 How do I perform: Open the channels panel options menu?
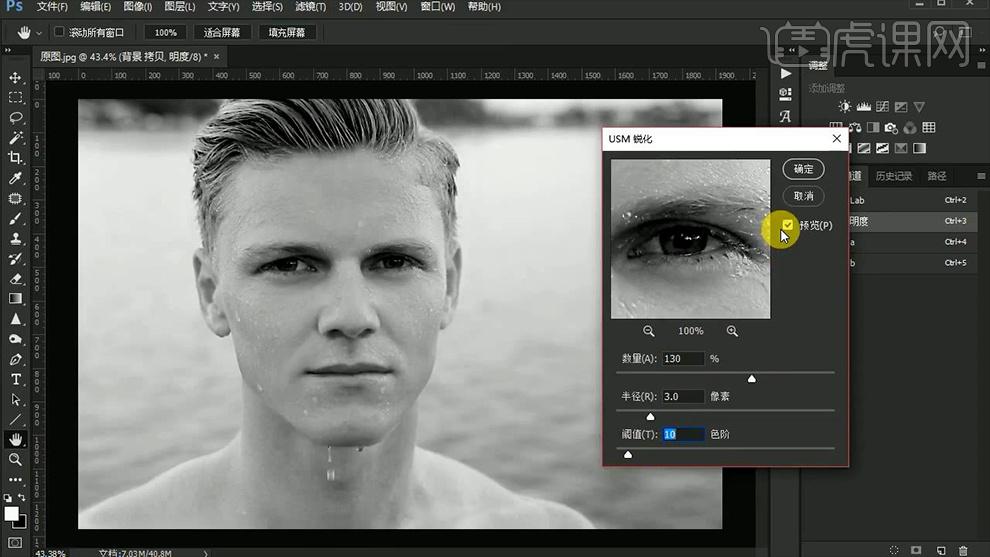click(980, 176)
